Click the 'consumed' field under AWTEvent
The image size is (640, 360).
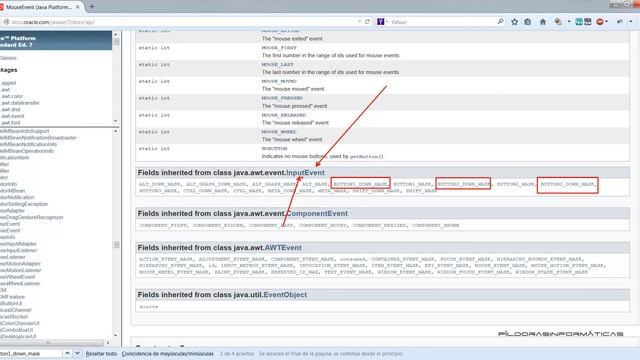[x=353, y=259]
